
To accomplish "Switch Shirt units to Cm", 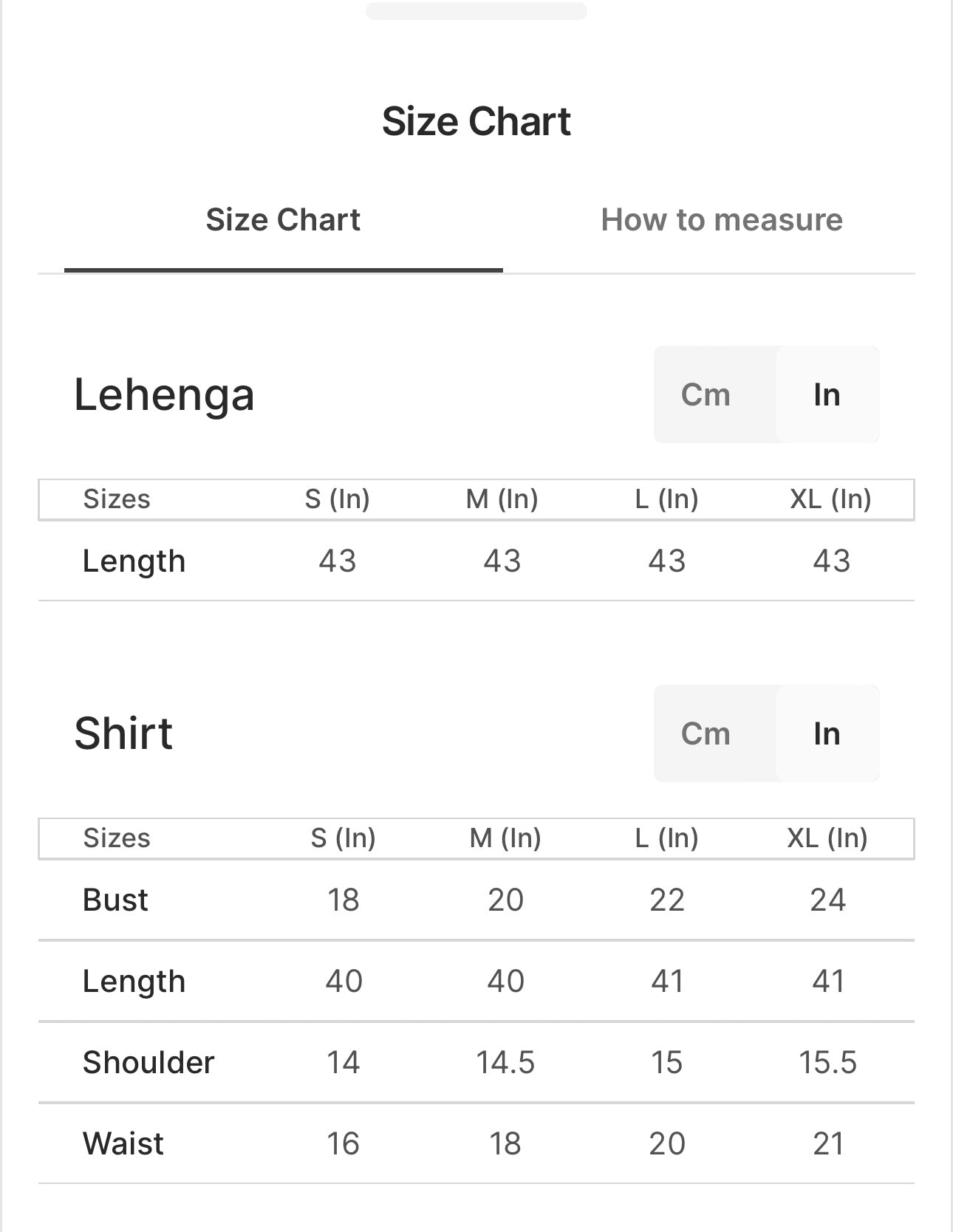I will tap(706, 733).
